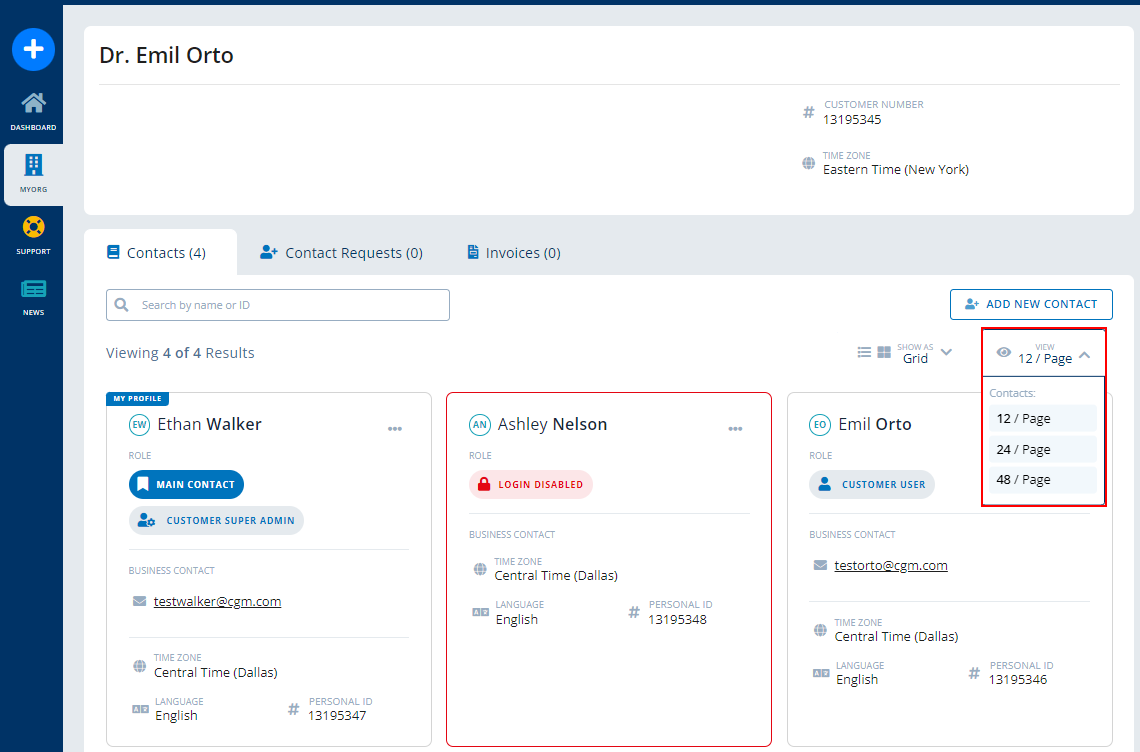1140x752 pixels.
Task: Switch results to grid view icon
Action: tap(883, 351)
